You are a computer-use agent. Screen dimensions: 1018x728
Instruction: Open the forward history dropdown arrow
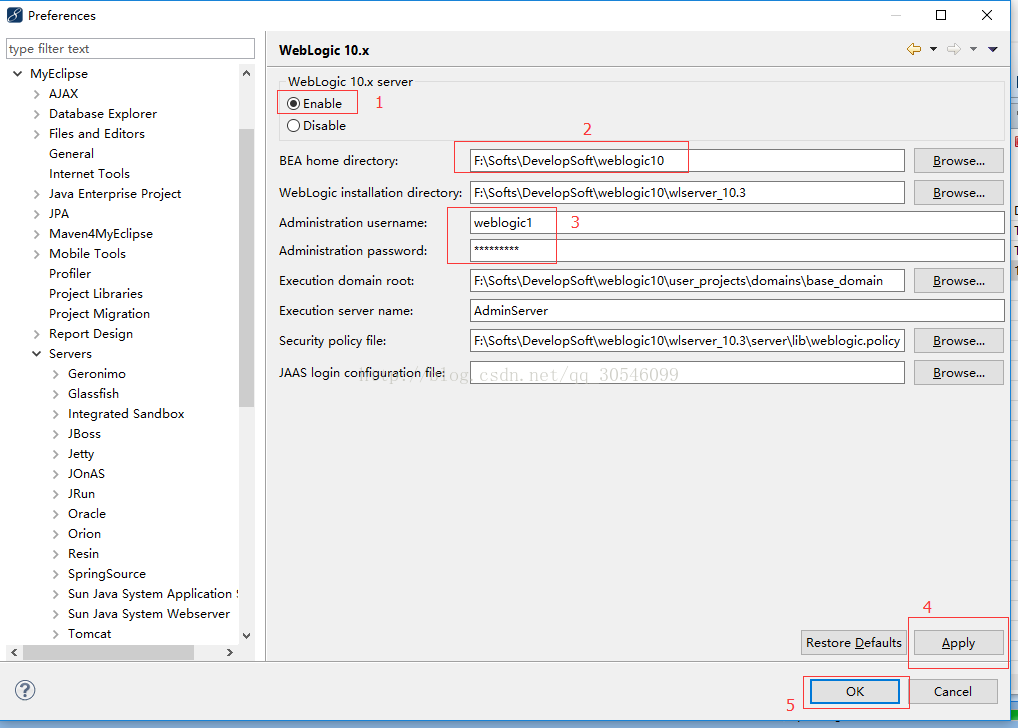973,49
